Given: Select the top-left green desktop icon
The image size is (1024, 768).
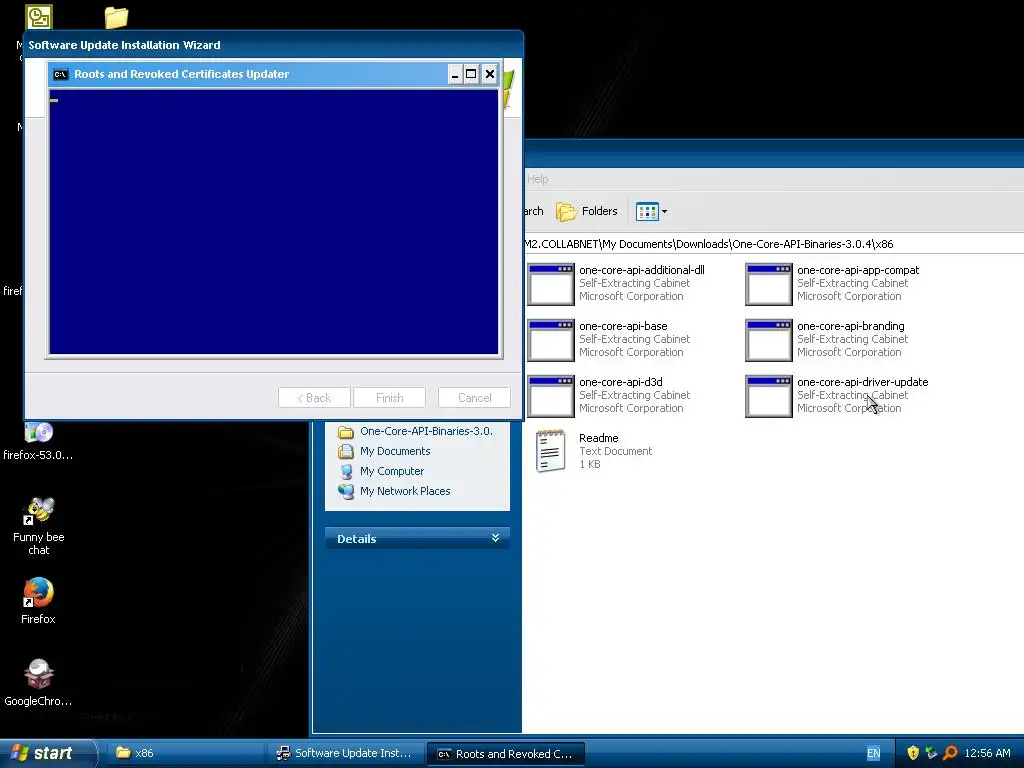Looking at the screenshot, I should 39,17.
